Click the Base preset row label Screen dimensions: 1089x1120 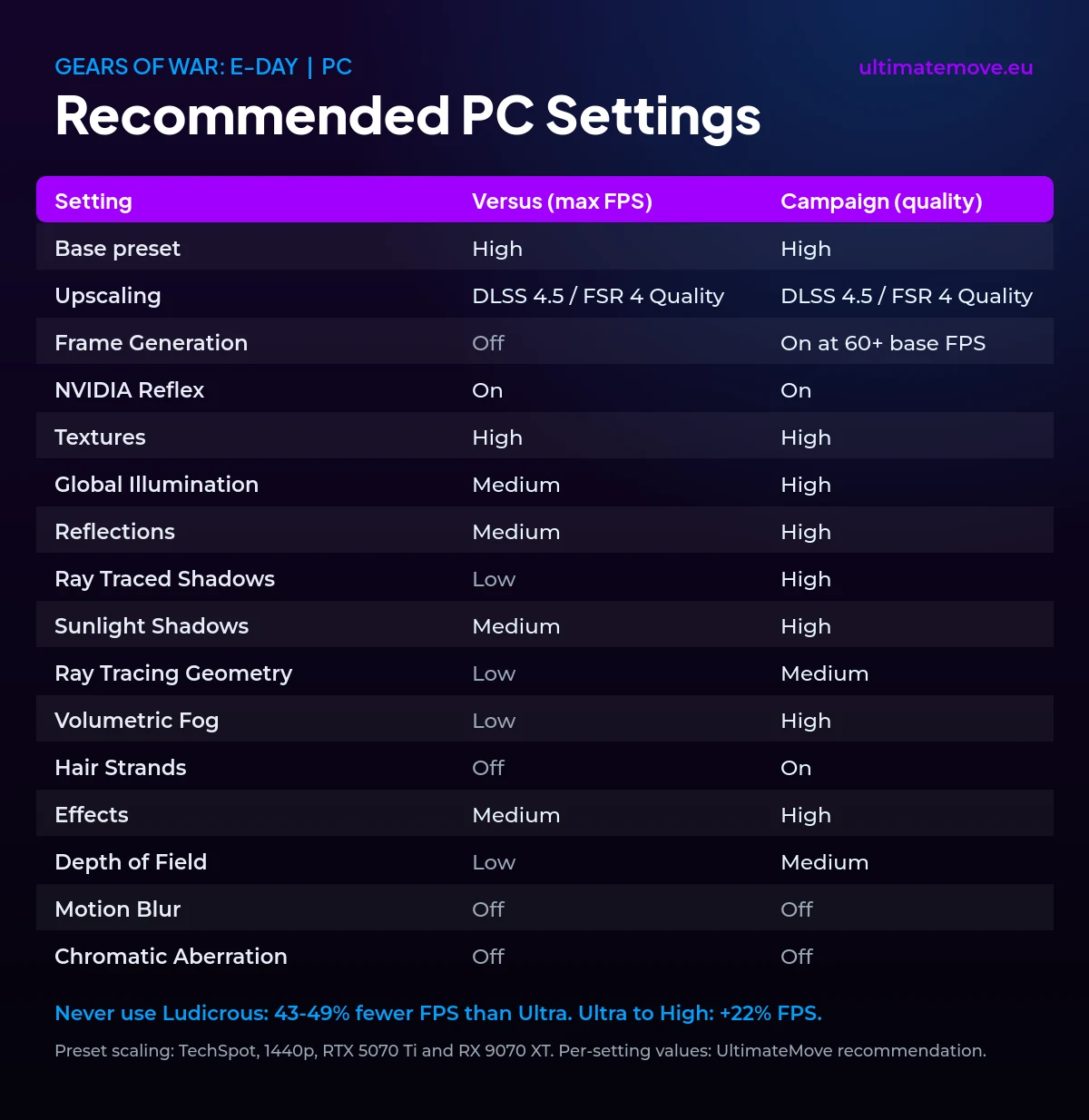[117, 249]
